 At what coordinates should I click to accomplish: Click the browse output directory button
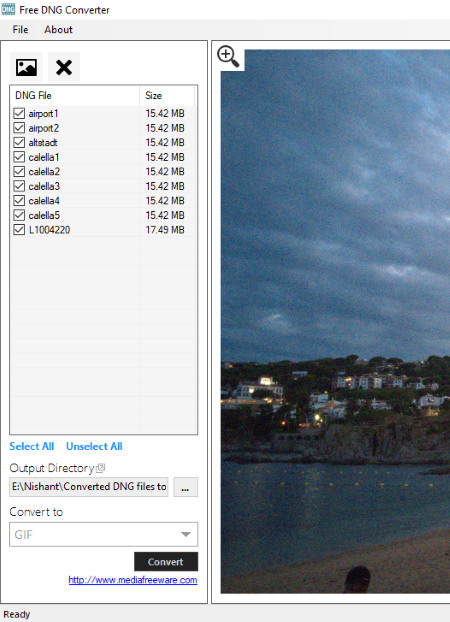(x=185, y=487)
